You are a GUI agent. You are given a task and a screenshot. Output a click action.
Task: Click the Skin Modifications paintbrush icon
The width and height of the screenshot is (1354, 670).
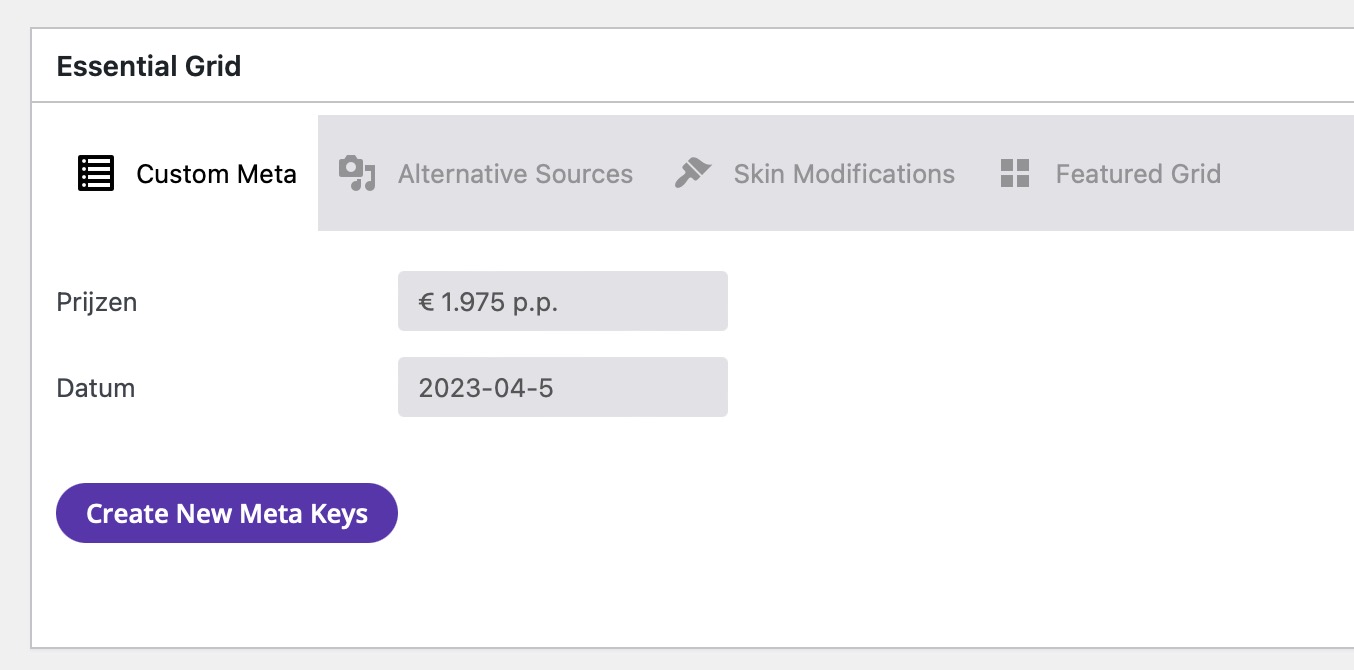[x=692, y=174]
